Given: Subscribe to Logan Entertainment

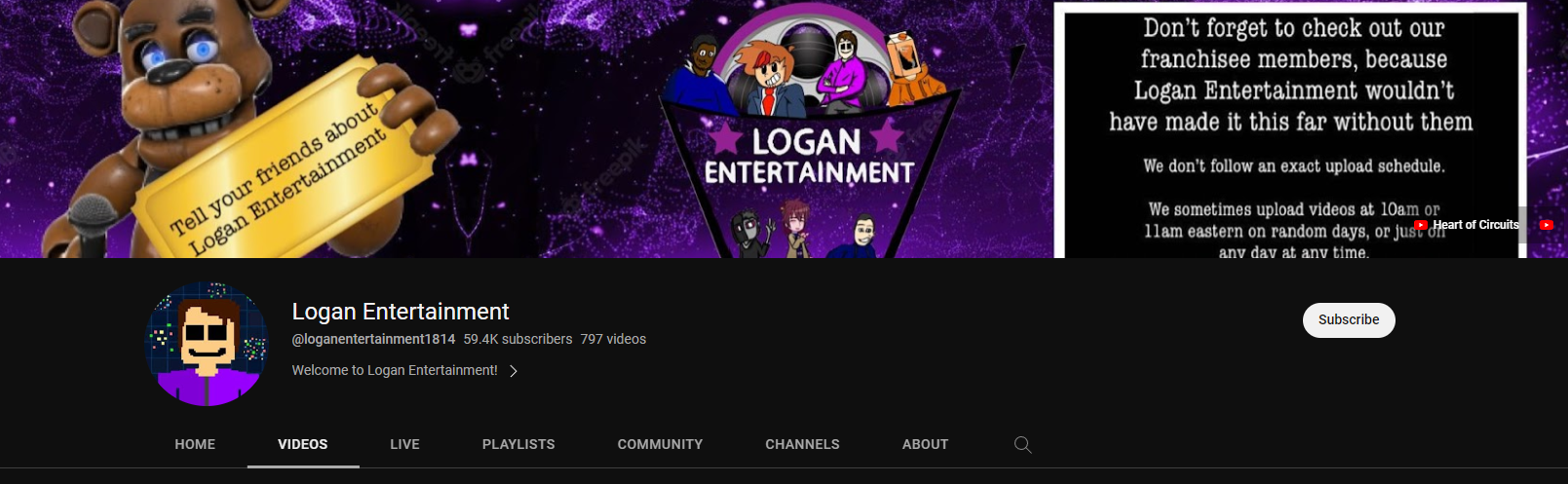Looking at the screenshot, I should tap(1349, 319).
